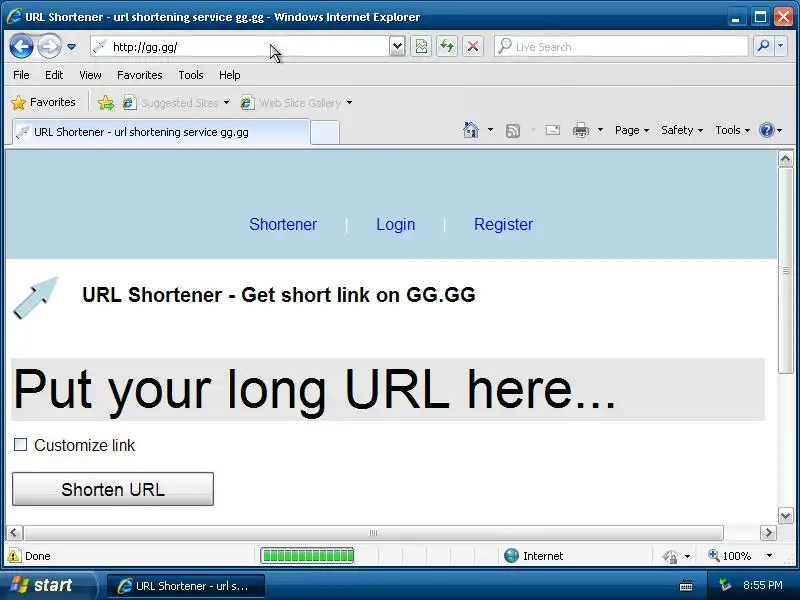Click the vertical scrollbar thumb
This screenshot has height=600, width=800.
pyautogui.click(x=785, y=270)
